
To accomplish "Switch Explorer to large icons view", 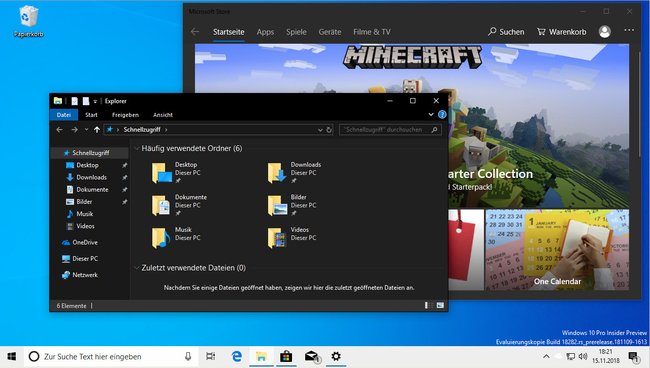I will pyautogui.click(x=440, y=305).
